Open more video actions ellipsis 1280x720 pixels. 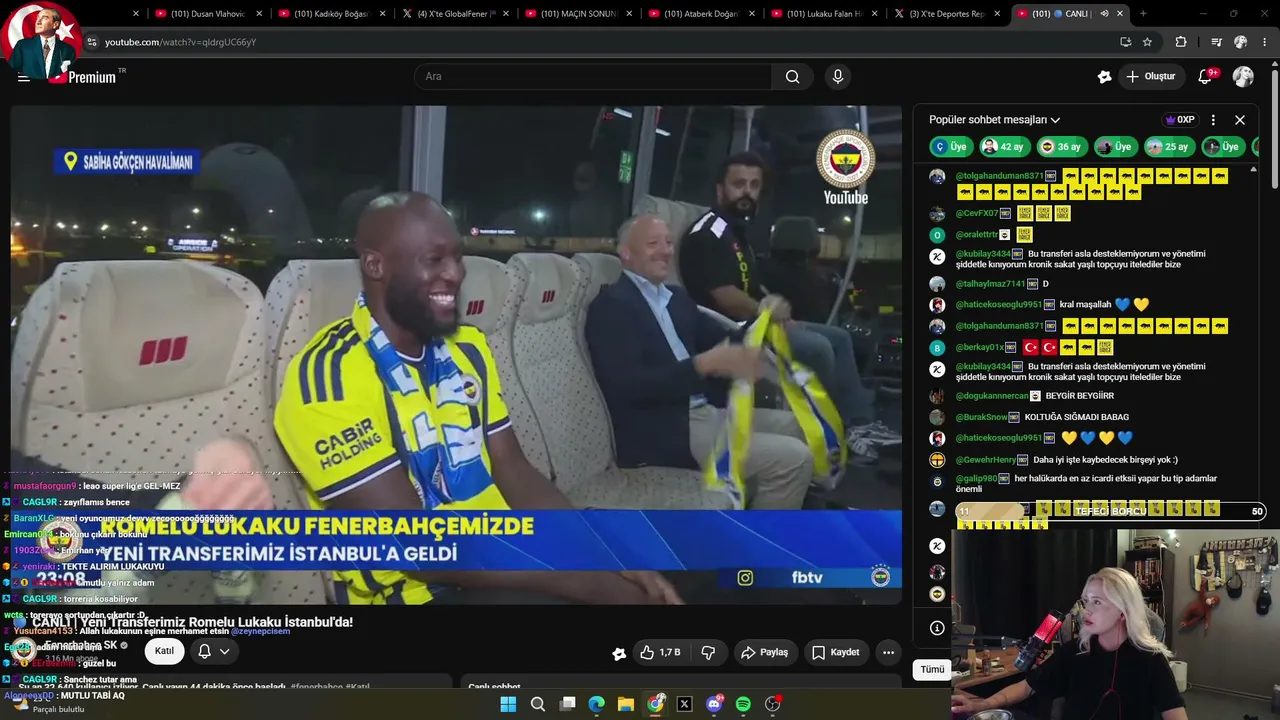[888, 652]
